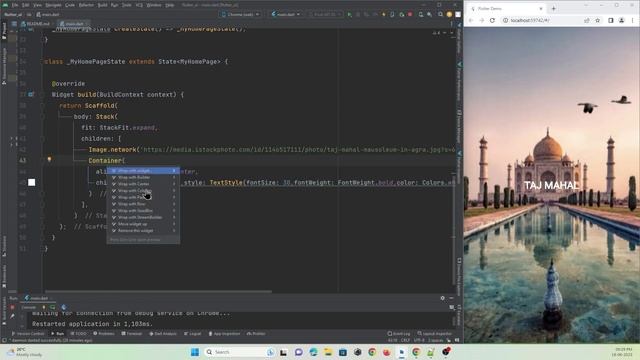Image resolution: width=640 pixels, height=360 pixels.
Task: Expand the Wrap with Center submenu arrow
Action: [x=174, y=184]
